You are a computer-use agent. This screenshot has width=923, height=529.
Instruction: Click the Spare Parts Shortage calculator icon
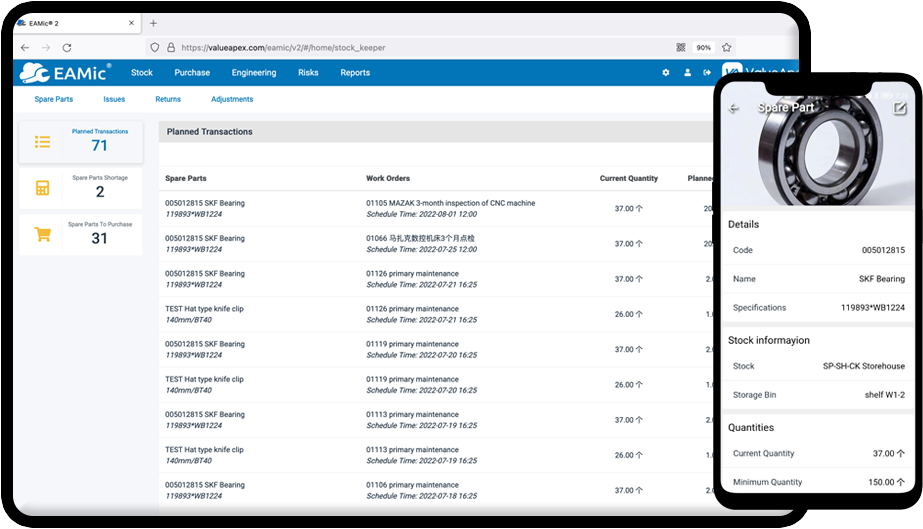click(x=42, y=188)
